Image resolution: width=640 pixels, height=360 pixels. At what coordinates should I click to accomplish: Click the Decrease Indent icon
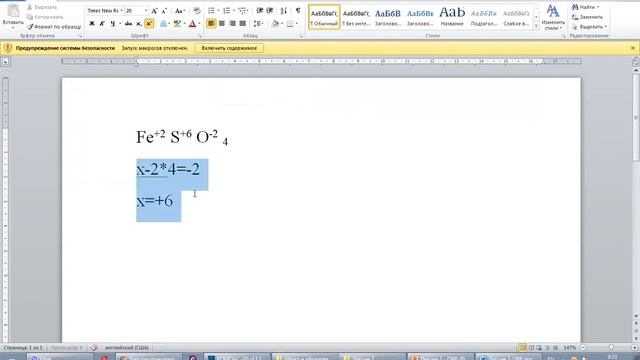pos(260,11)
